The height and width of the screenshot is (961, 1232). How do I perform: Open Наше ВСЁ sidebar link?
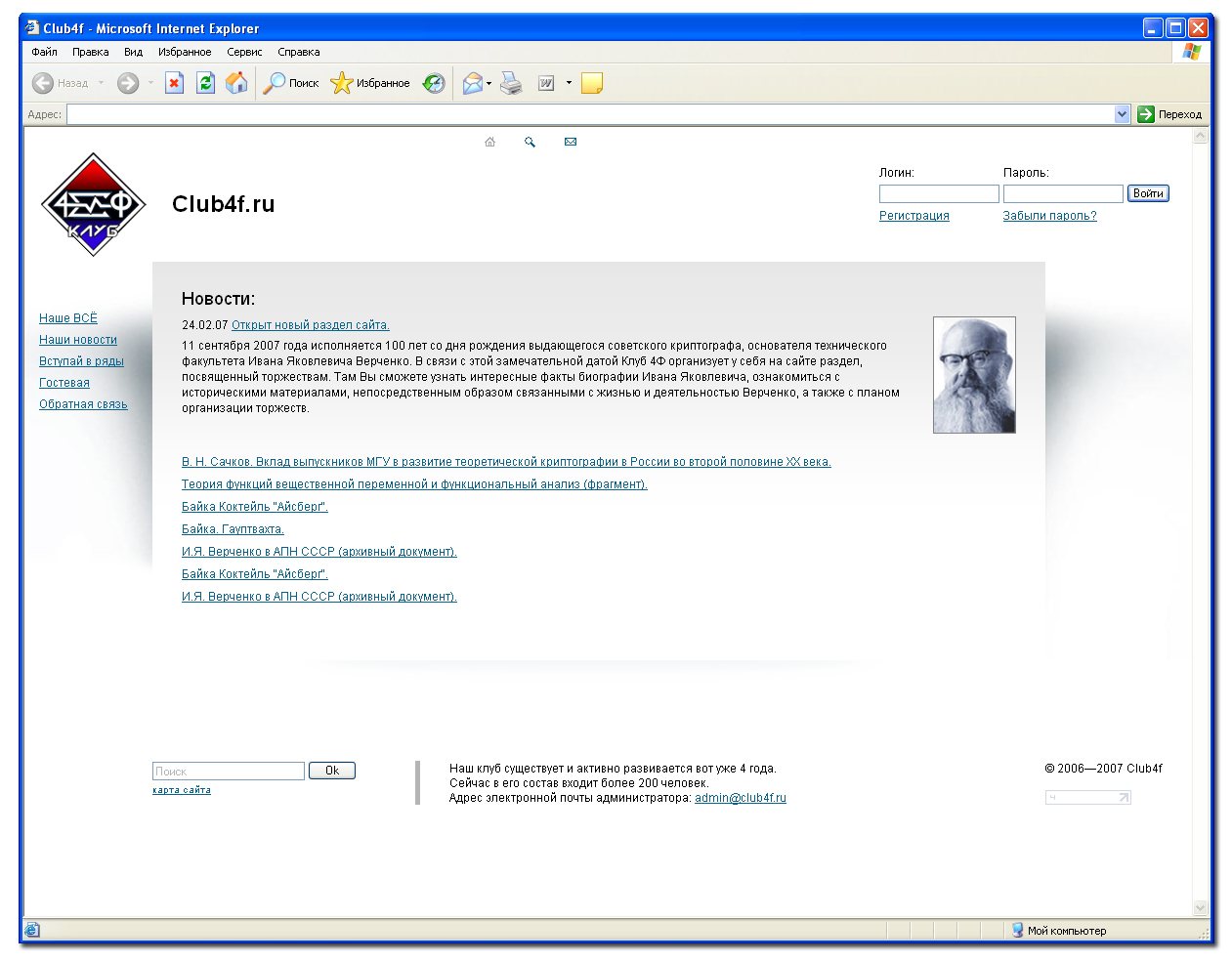(x=68, y=318)
